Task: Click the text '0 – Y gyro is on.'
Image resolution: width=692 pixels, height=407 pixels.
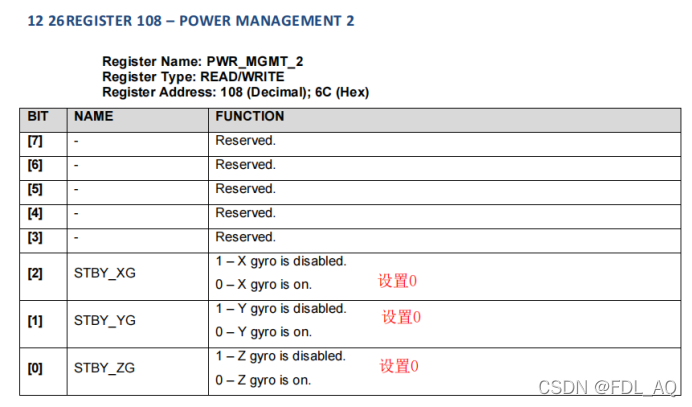Action: pos(263,332)
